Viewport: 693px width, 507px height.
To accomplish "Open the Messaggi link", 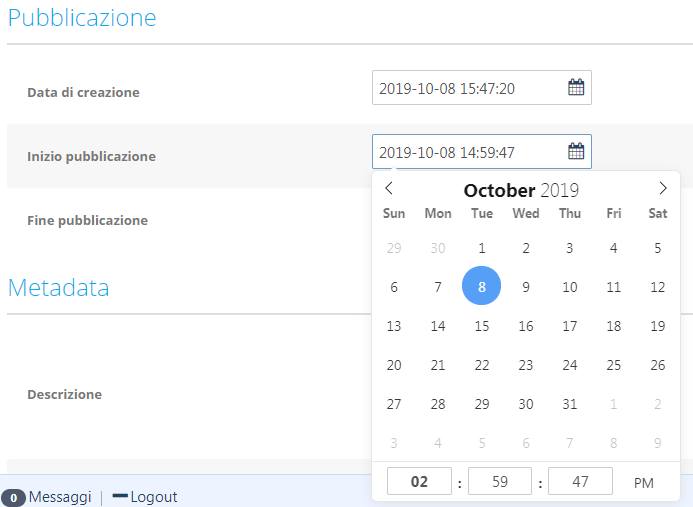I will (60, 497).
